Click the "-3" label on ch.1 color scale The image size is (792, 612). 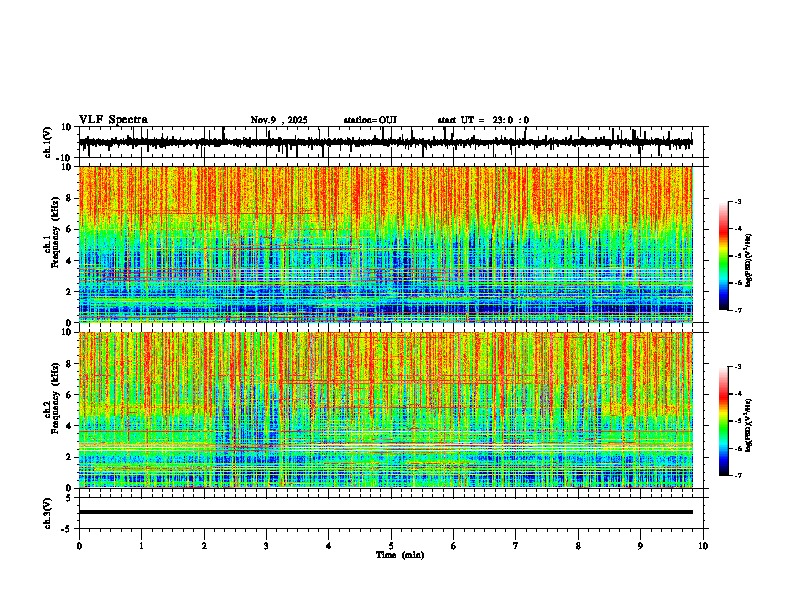pyautogui.click(x=737, y=201)
